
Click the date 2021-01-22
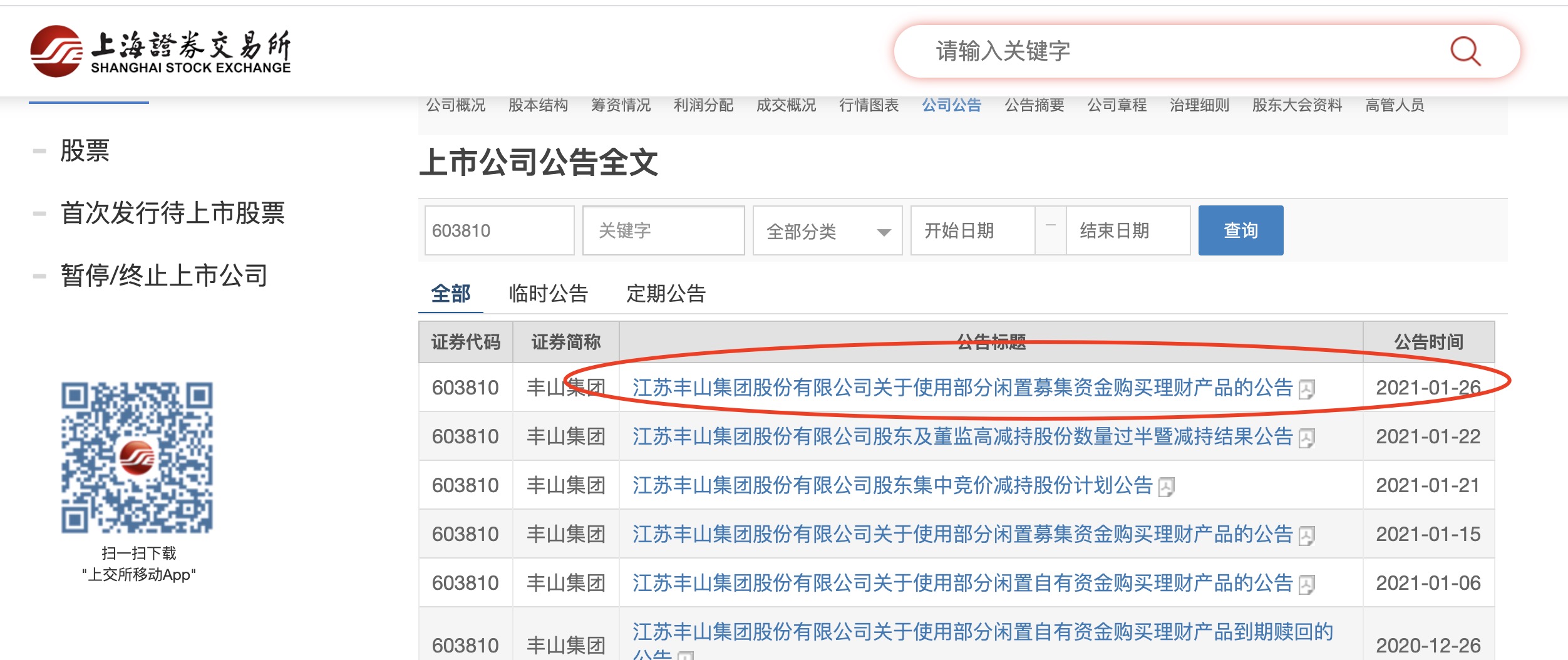pyautogui.click(x=1428, y=437)
